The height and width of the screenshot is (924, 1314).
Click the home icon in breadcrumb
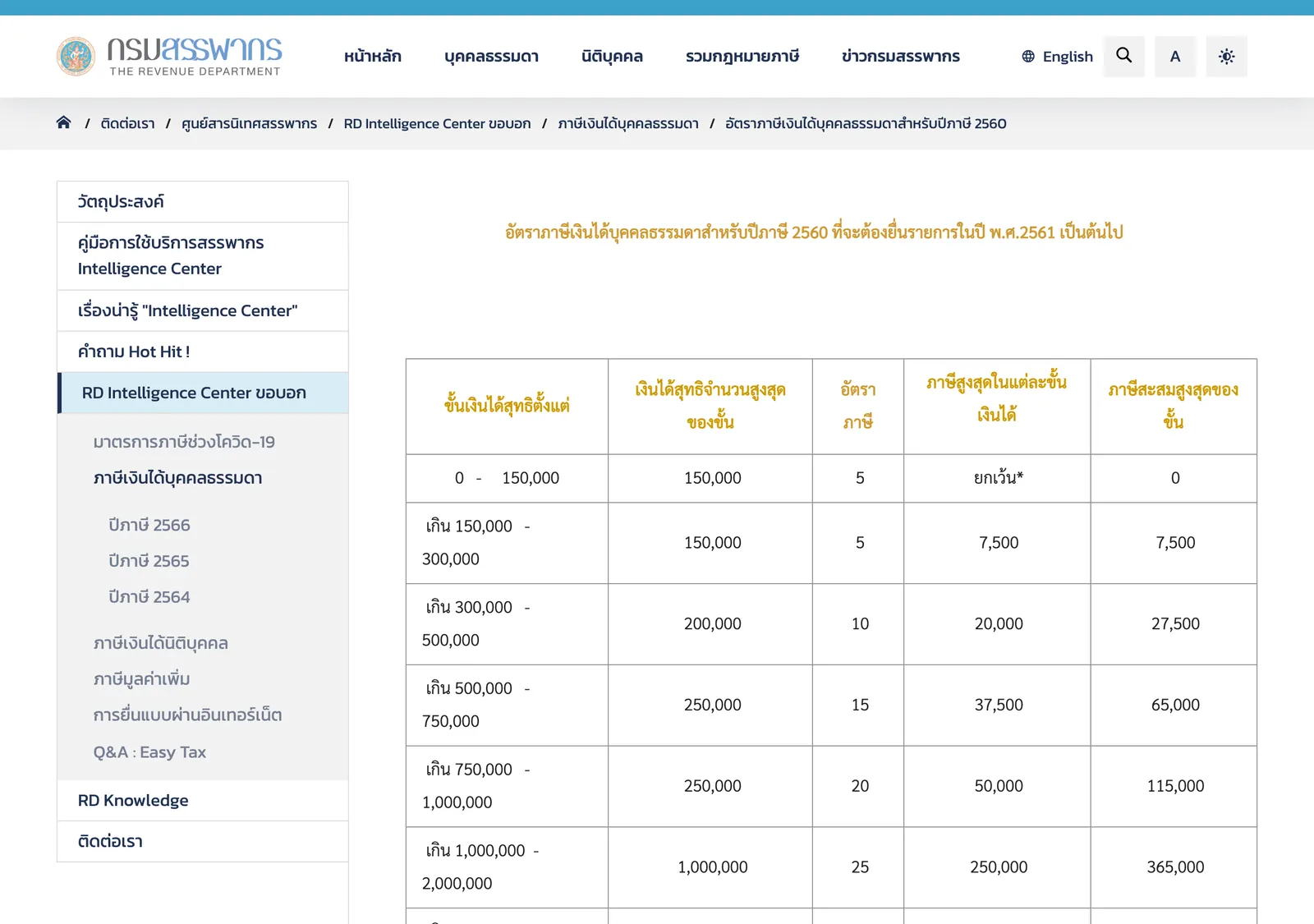(64, 122)
